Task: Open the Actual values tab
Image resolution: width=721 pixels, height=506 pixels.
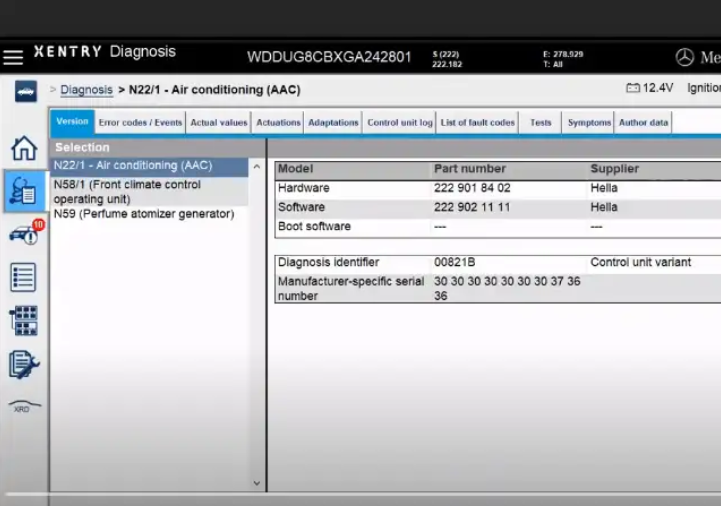Action: click(x=219, y=123)
